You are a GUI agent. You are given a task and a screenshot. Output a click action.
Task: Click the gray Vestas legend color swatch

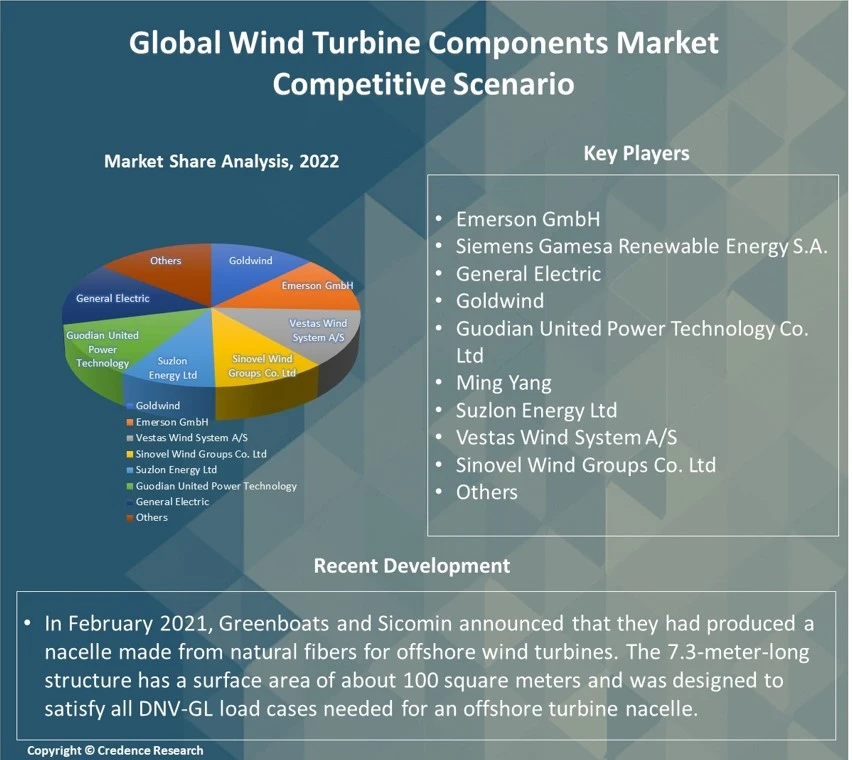pos(129,438)
